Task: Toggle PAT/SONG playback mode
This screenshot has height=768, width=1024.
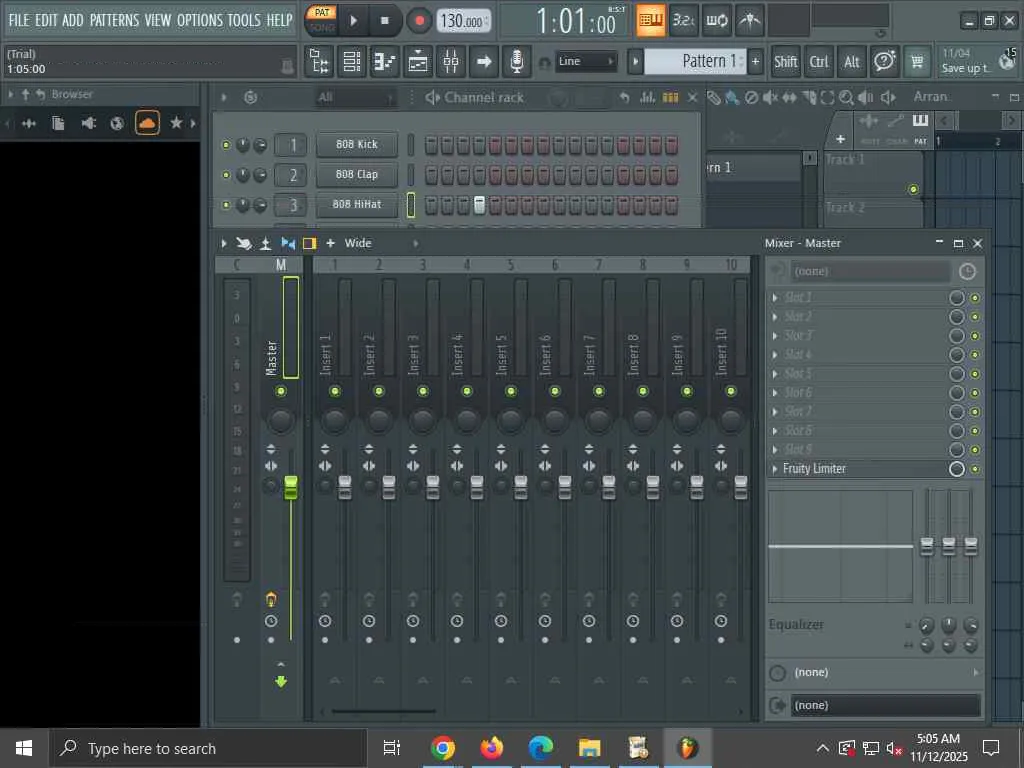Action: point(322,20)
